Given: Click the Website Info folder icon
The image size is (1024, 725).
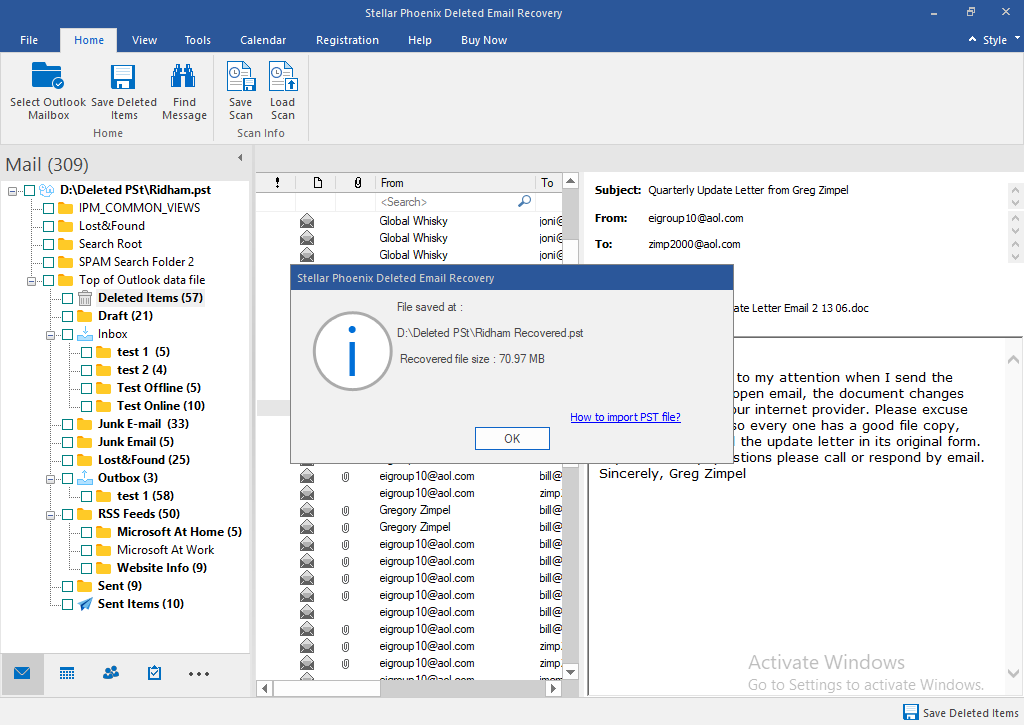Looking at the screenshot, I should (x=104, y=568).
